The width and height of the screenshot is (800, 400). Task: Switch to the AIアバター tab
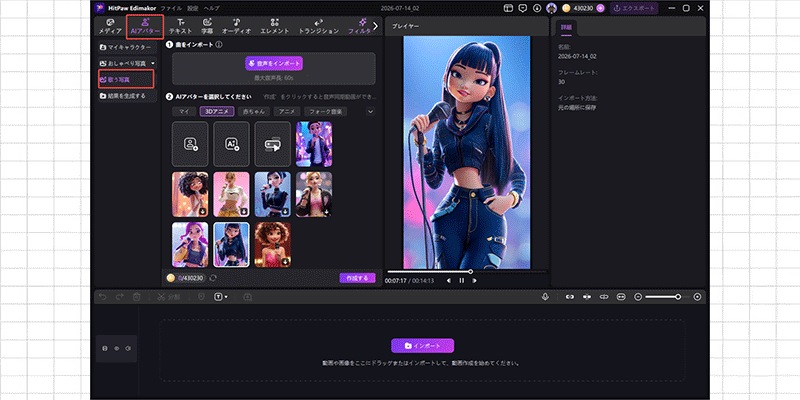pos(145,27)
